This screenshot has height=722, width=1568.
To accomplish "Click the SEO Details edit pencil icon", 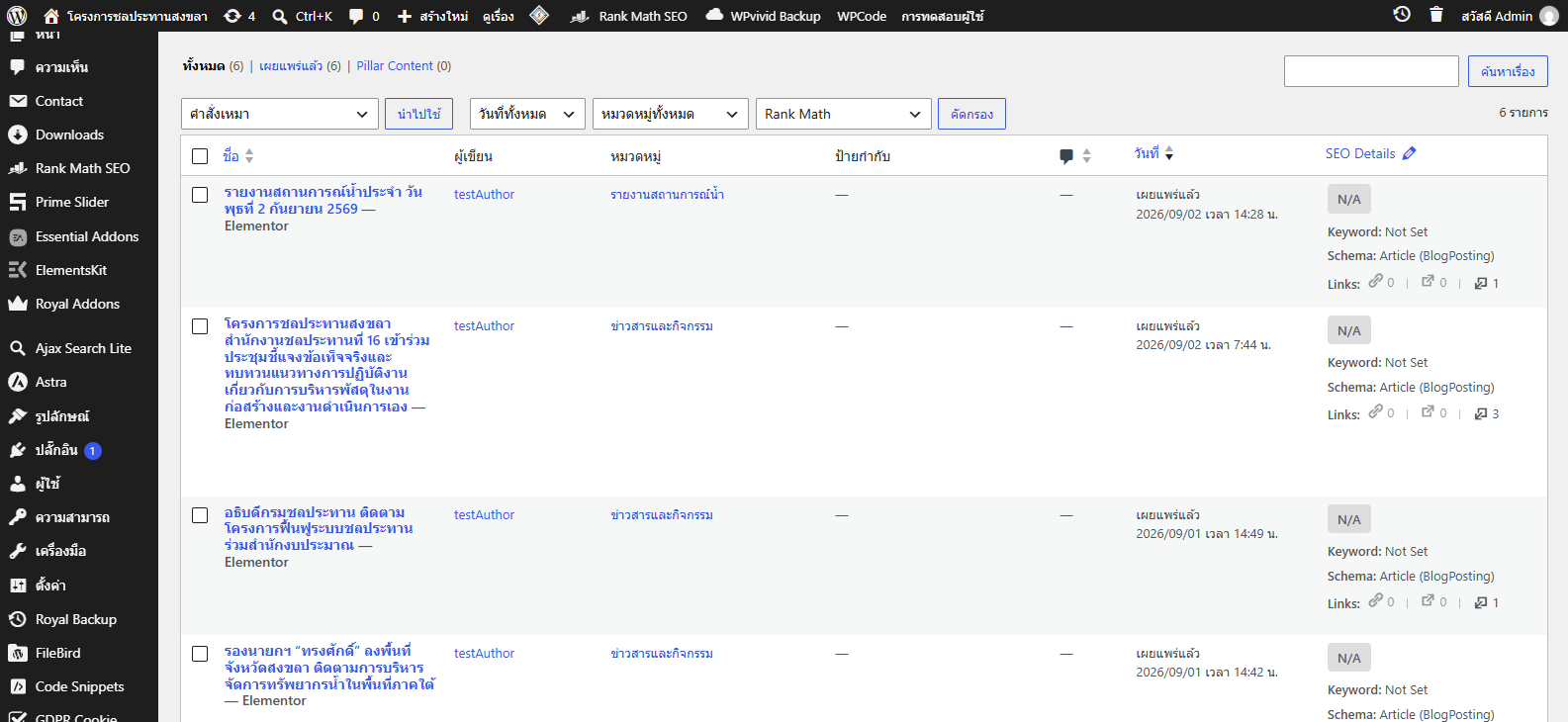I will [1410, 153].
